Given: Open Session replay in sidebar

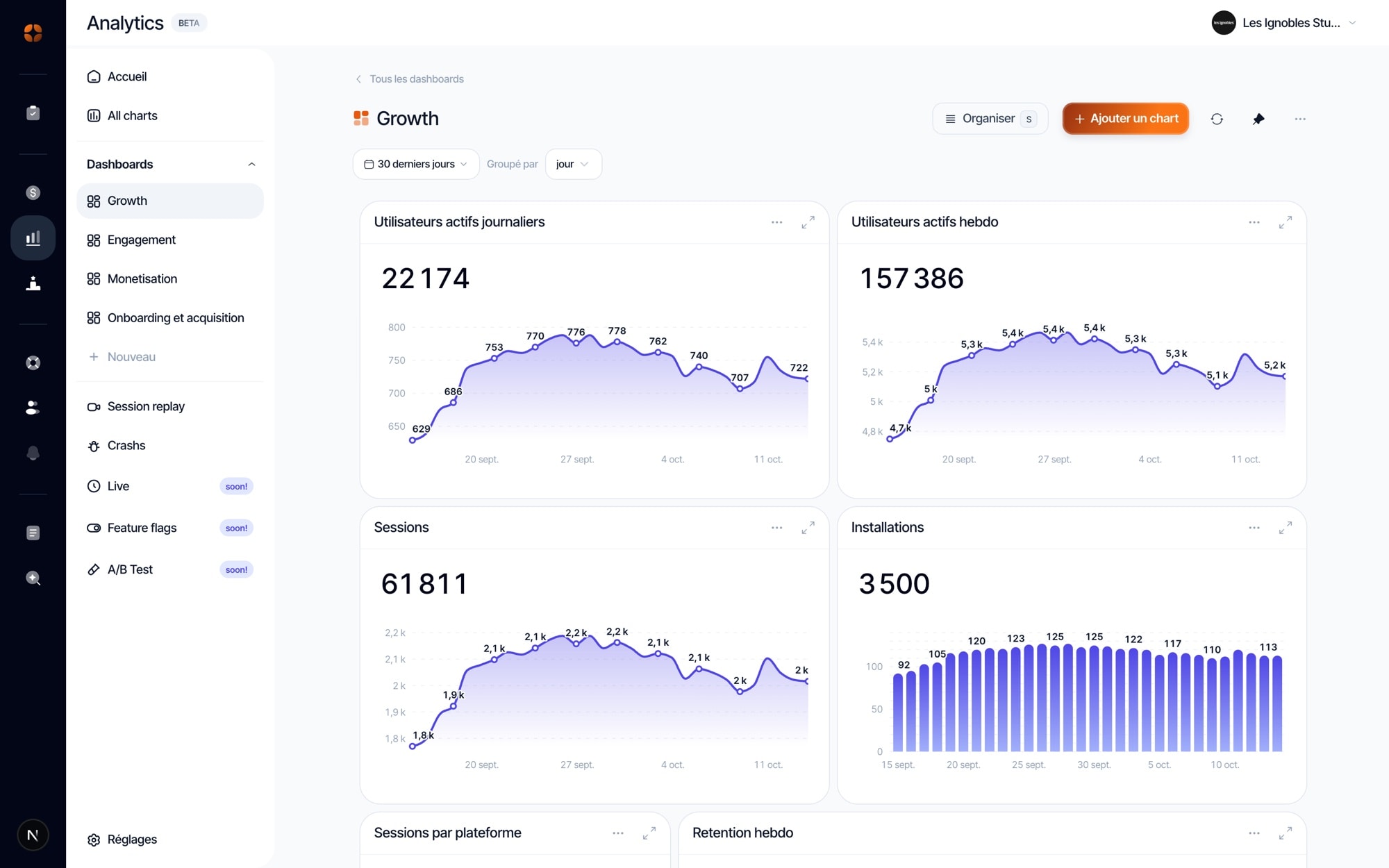Looking at the screenshot, I should (170, 406).
